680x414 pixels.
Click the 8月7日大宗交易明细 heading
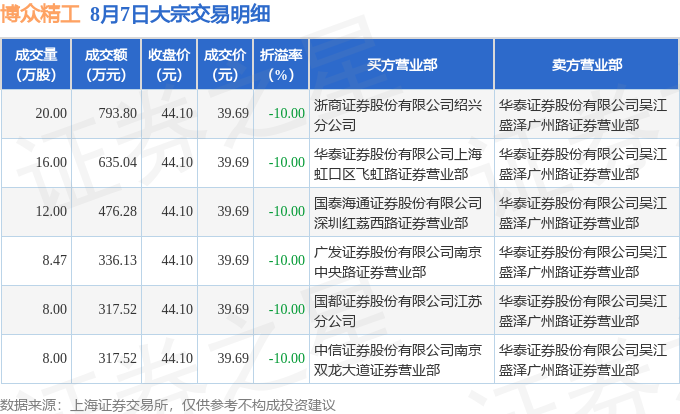180,14
